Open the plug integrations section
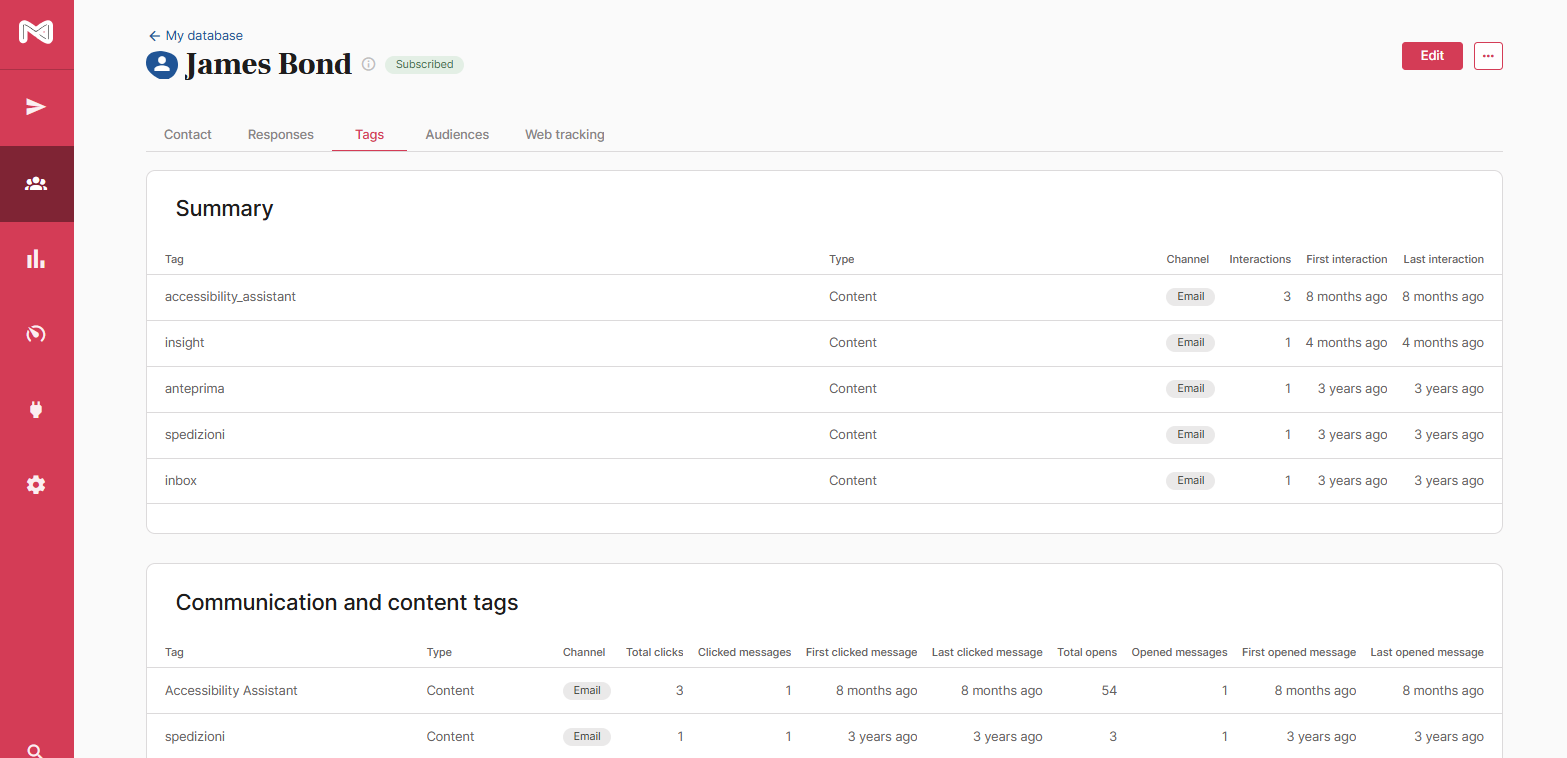 click(x=36, y=409)
